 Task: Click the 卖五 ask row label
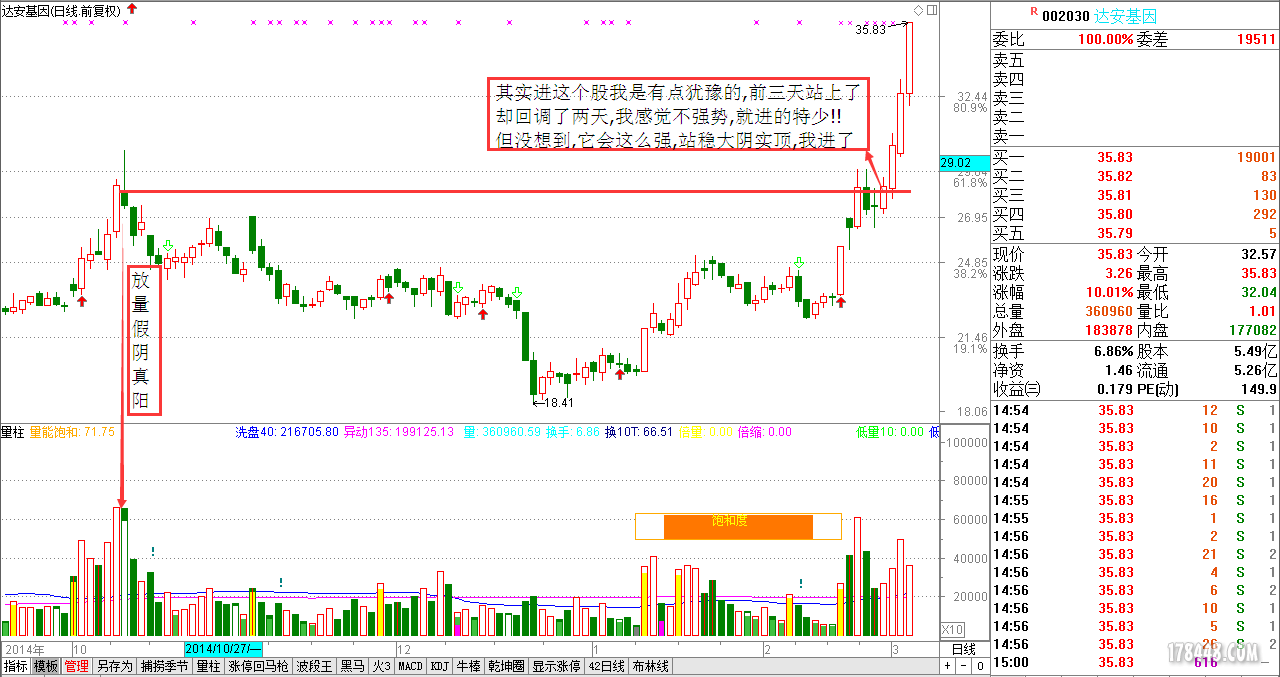coord(1009,60)
